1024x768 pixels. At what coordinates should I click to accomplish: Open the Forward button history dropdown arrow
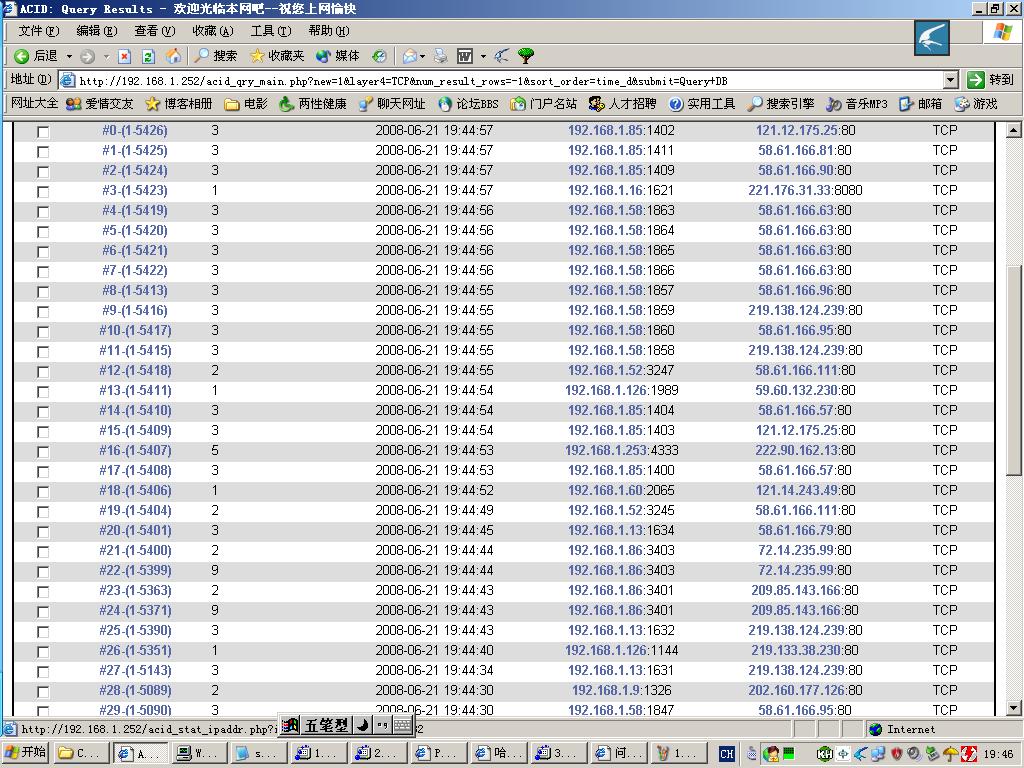(106, 57)
